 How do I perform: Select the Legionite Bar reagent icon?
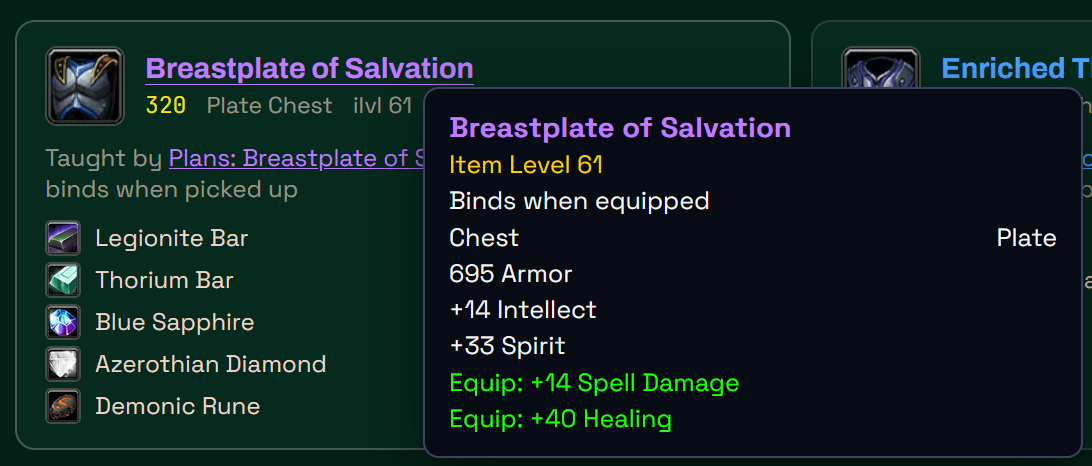63,238
